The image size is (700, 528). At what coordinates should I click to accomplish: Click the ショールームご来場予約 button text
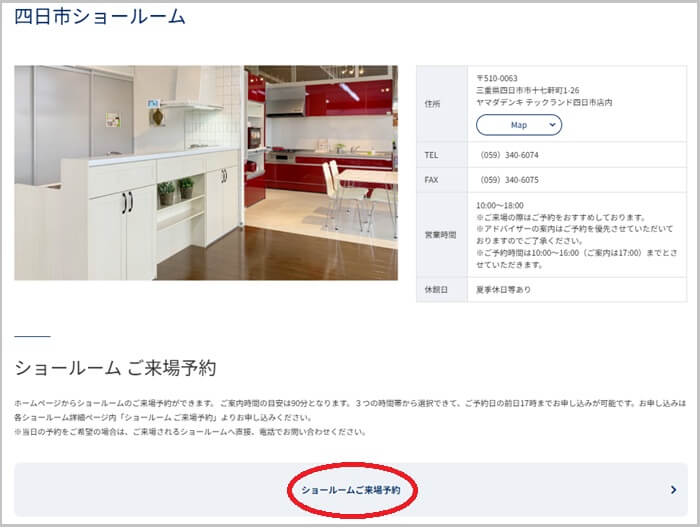point(350,490)
